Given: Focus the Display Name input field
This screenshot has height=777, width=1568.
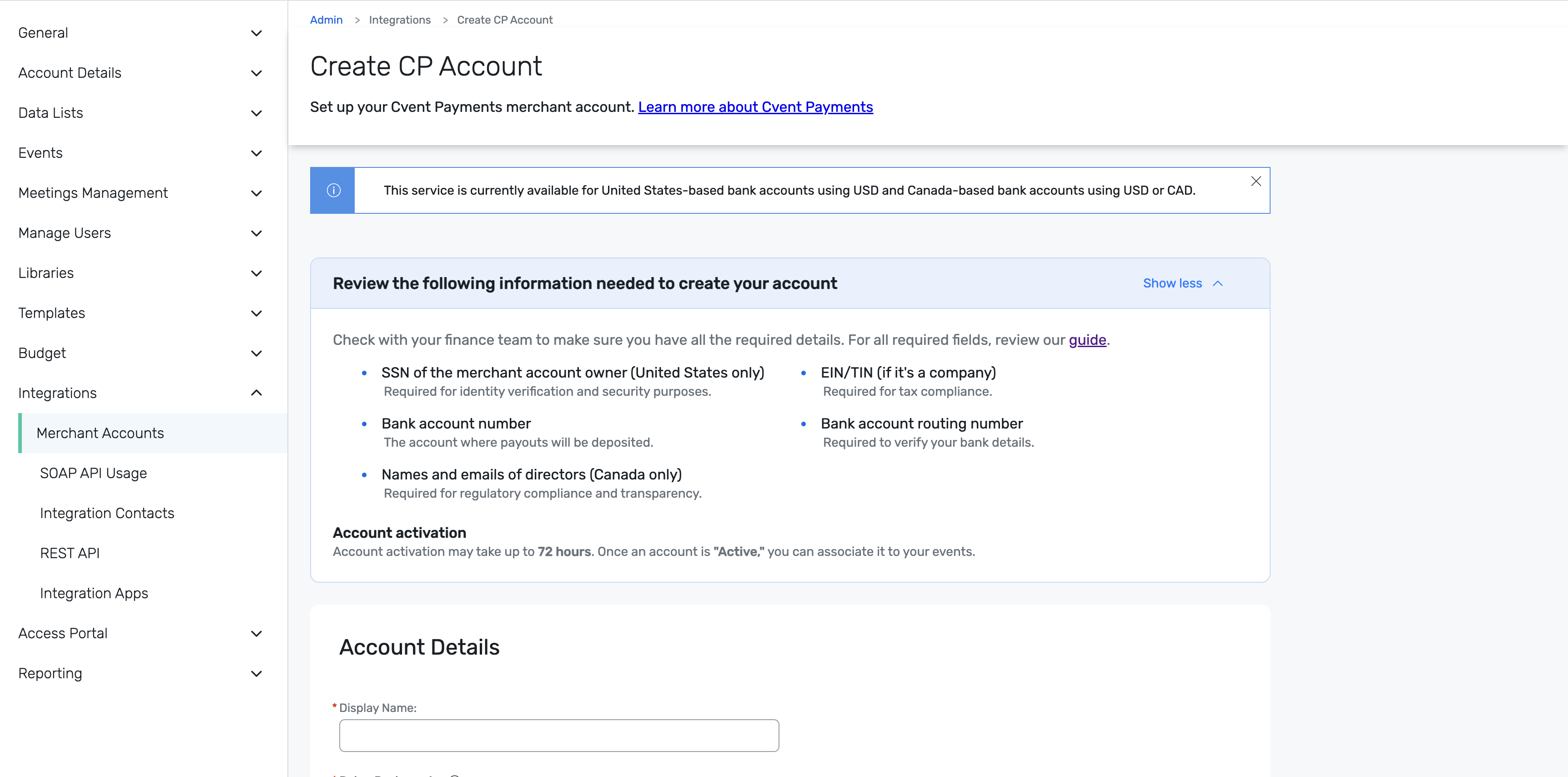Looking at the screenshot, I should [559, 736].
